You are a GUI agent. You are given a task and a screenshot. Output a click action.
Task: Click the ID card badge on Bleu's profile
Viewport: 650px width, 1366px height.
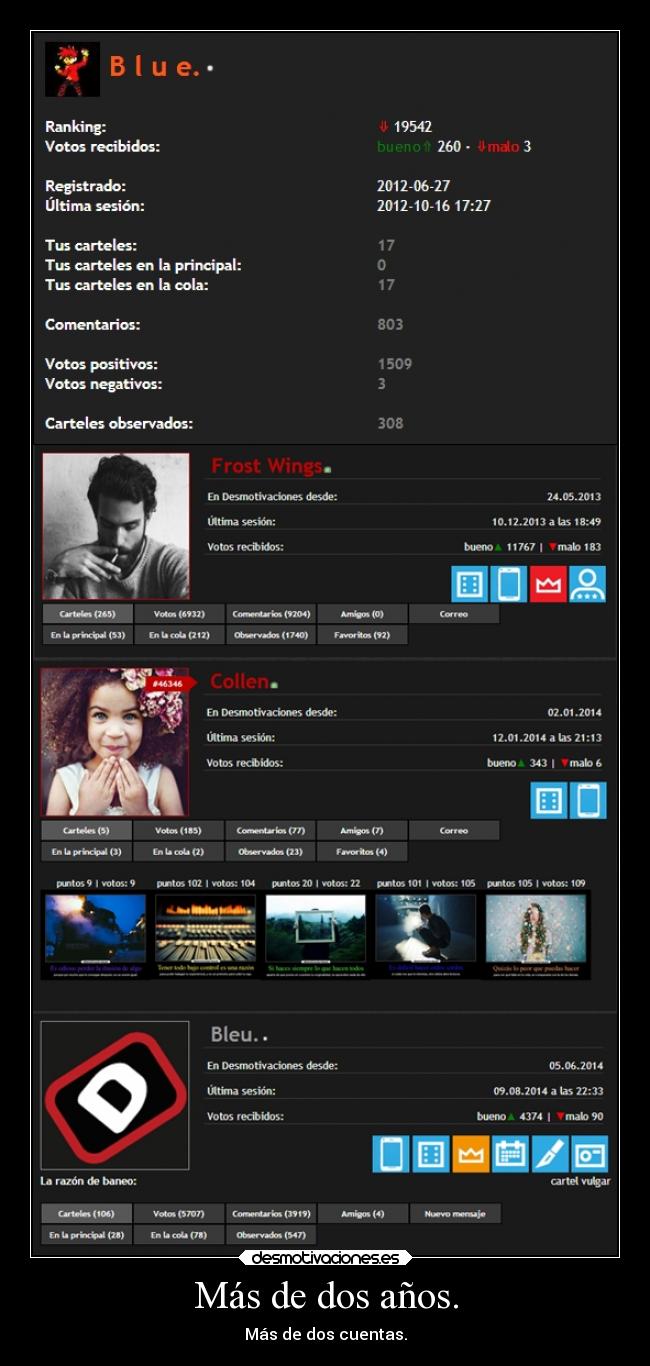589,1154
